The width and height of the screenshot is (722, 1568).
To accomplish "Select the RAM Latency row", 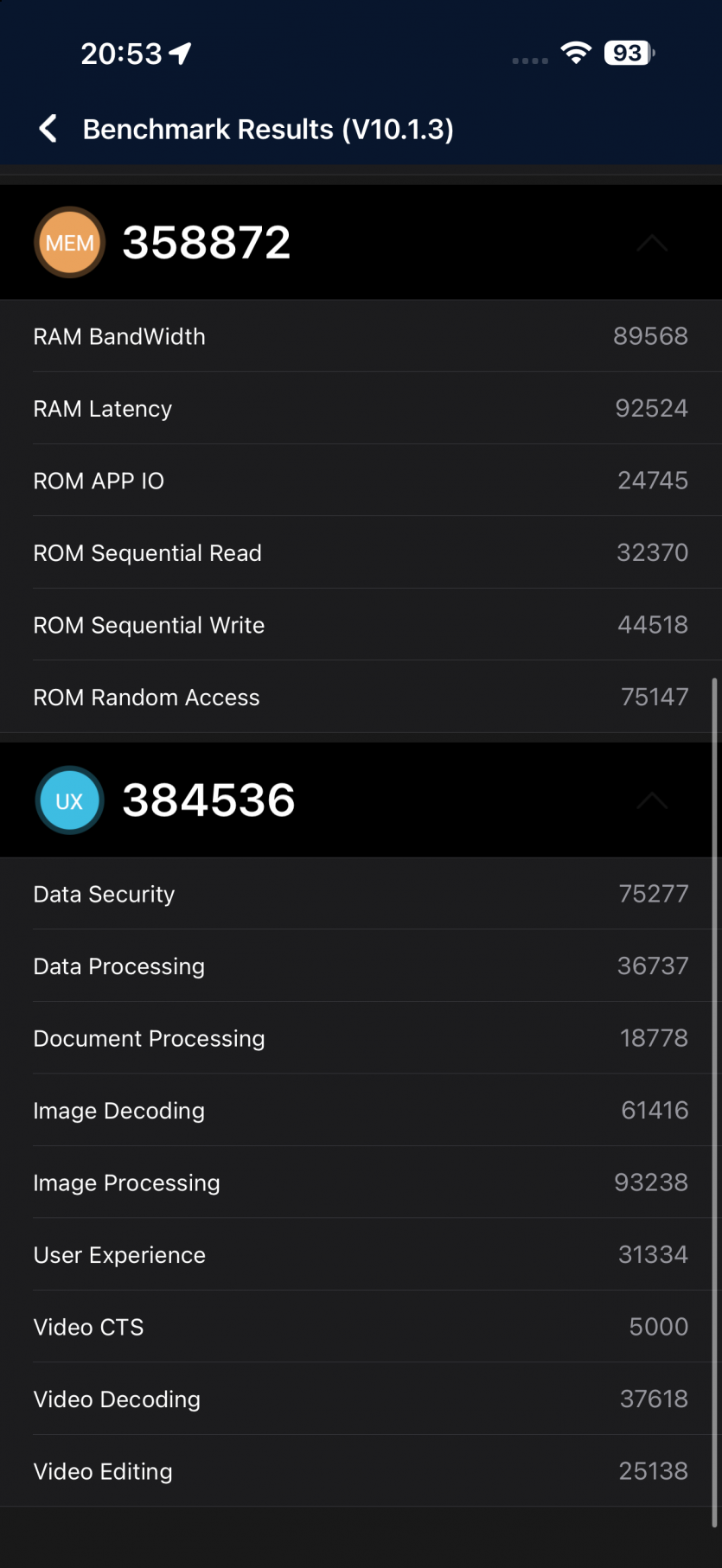I will tap(361, 408).
